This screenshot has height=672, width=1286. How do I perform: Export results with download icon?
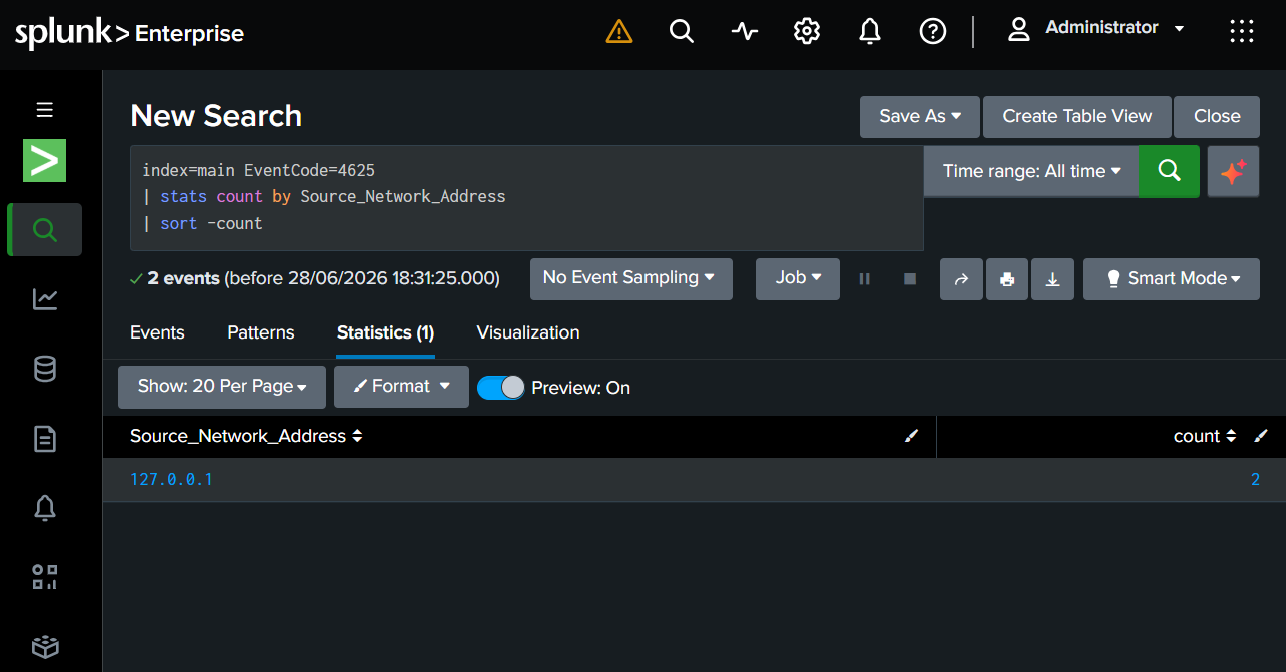[1052, 279]
